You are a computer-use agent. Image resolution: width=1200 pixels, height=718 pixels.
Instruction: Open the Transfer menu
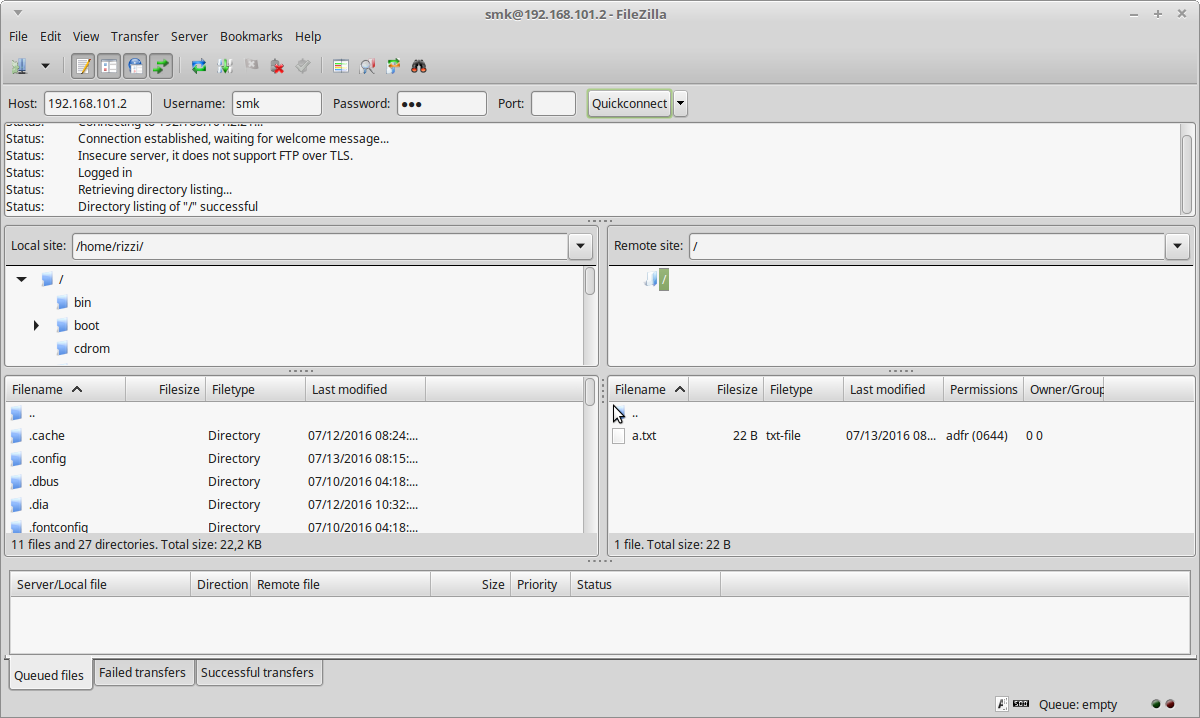tap(135, 36)
